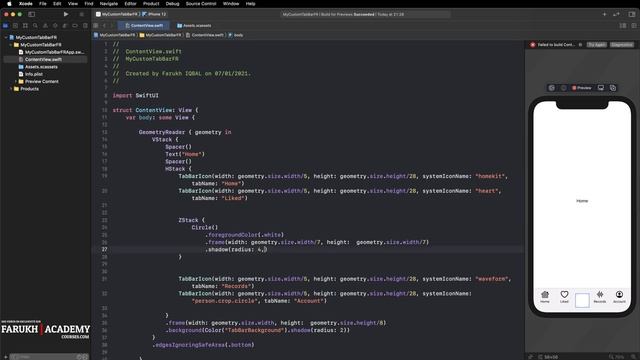Expand the Products folder
Viewport: 640px width, 360px height.
click(x=11, y=89)
